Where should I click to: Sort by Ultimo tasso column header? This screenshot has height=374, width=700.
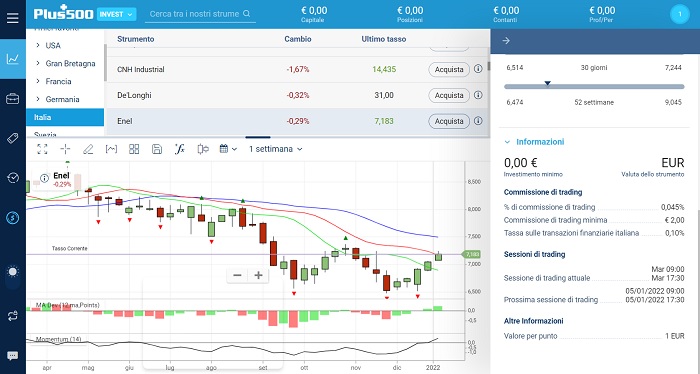[x=384, y=39]
